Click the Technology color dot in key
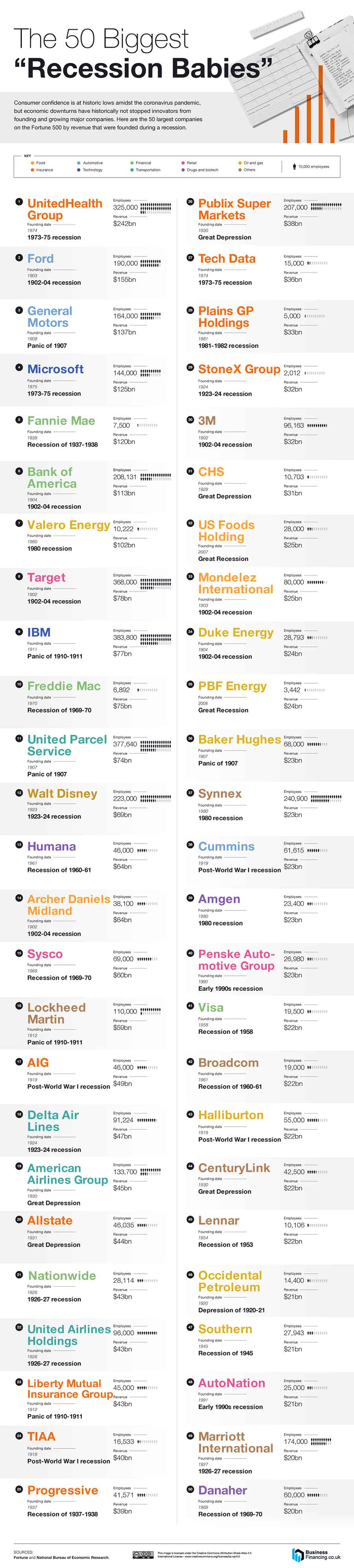The height and width of the screenshot is (1568, 354). 79,170
